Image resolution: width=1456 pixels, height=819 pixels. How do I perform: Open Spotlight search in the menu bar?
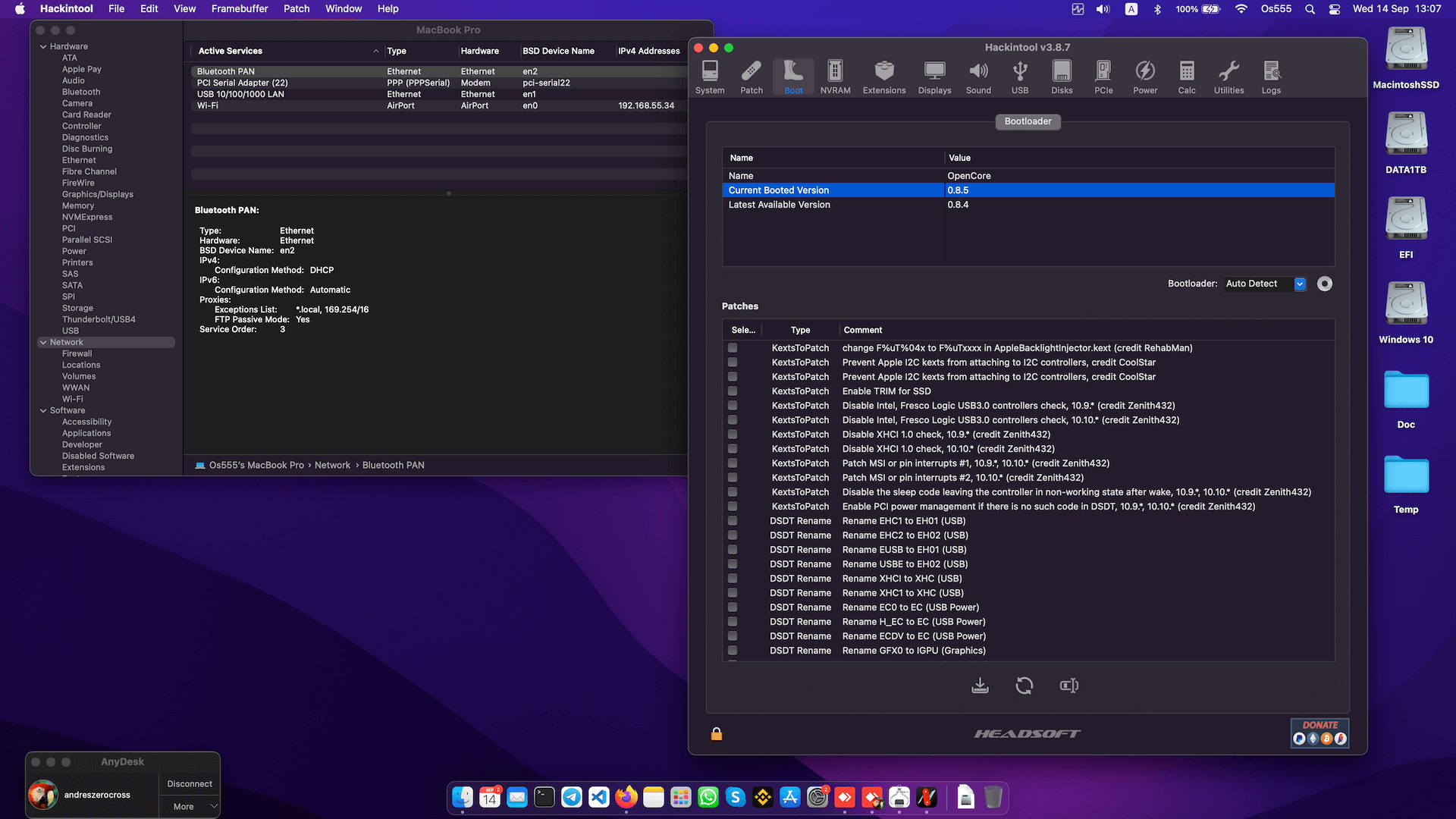pos(1310,9)
